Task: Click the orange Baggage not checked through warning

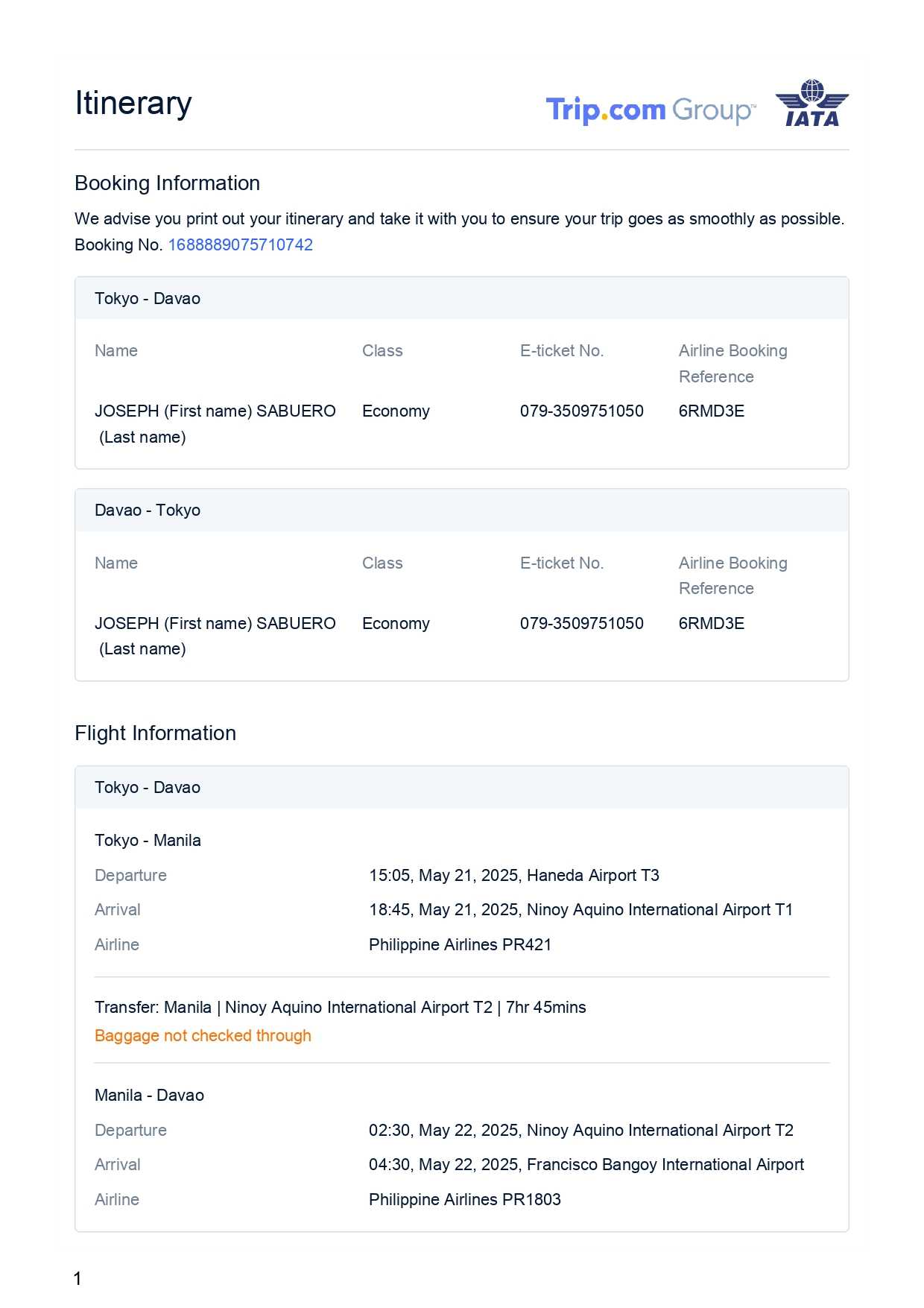Action: click(203, 1036)
